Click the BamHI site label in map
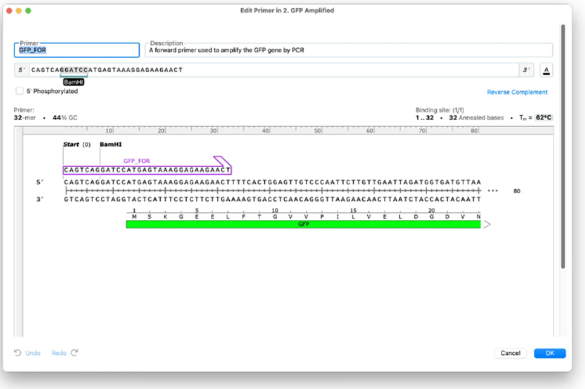Screen dimensions: 585x389 110,144
